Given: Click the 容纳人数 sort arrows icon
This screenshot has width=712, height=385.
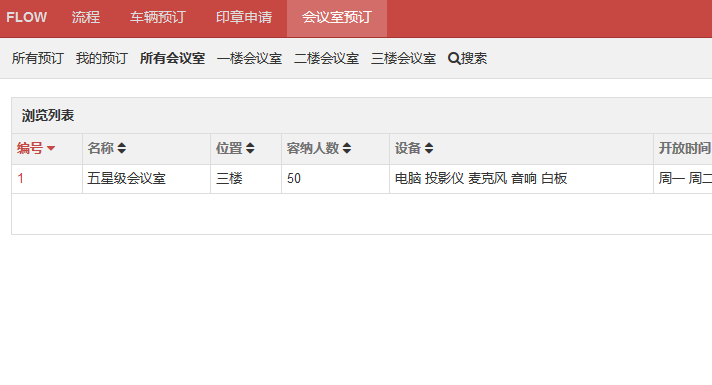Looking at the screenshot, I should point(347,148).
